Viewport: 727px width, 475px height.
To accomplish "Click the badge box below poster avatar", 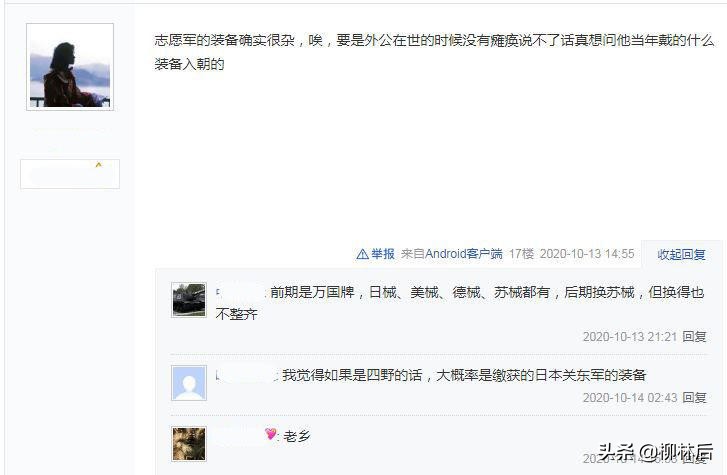I will [70, 174].
